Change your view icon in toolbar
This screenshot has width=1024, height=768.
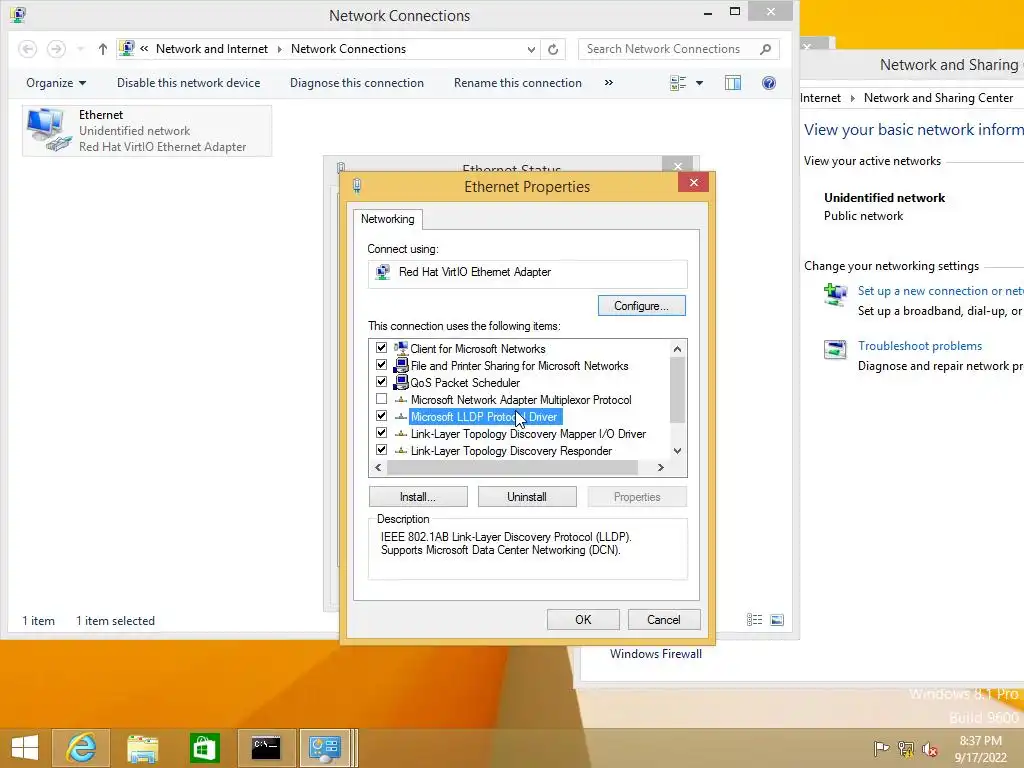(x=678, y=83)
